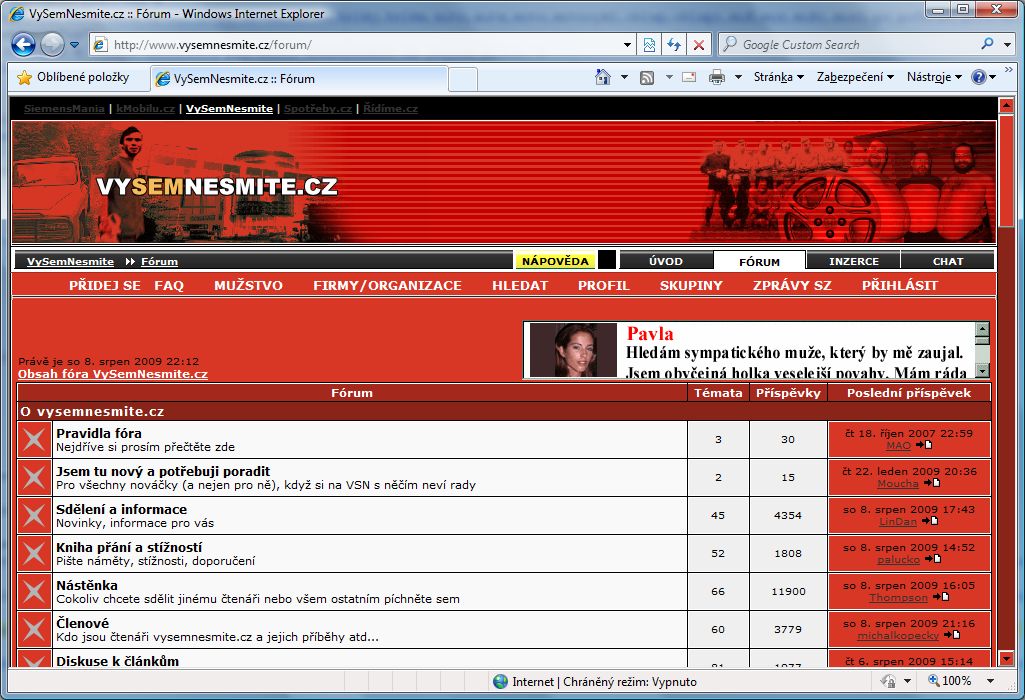
Task: Toggle the Compatibility View icon
Action: (649, 45)
